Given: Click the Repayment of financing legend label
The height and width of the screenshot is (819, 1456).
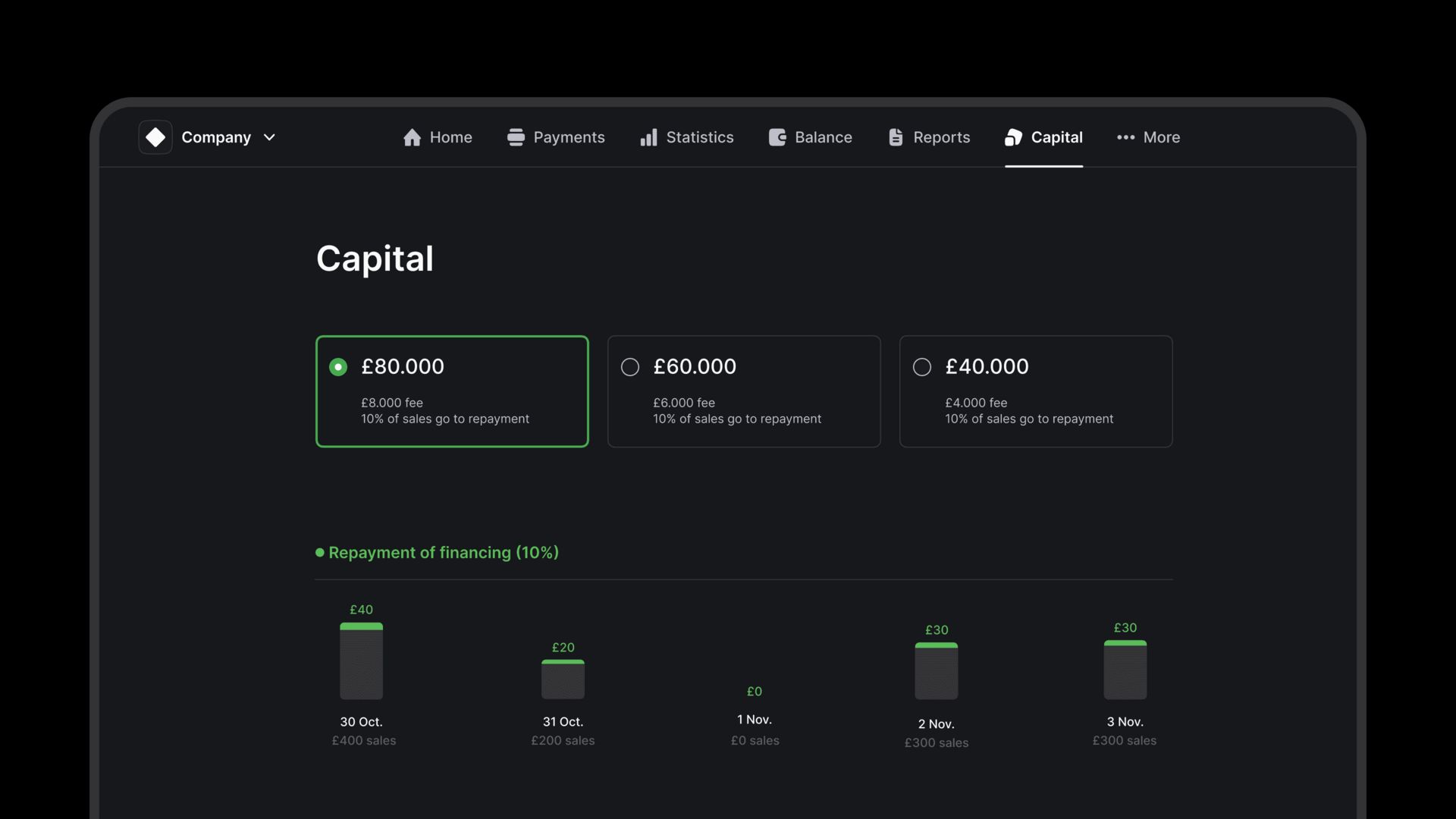Looking at the screenshot, I should point(443,553).
